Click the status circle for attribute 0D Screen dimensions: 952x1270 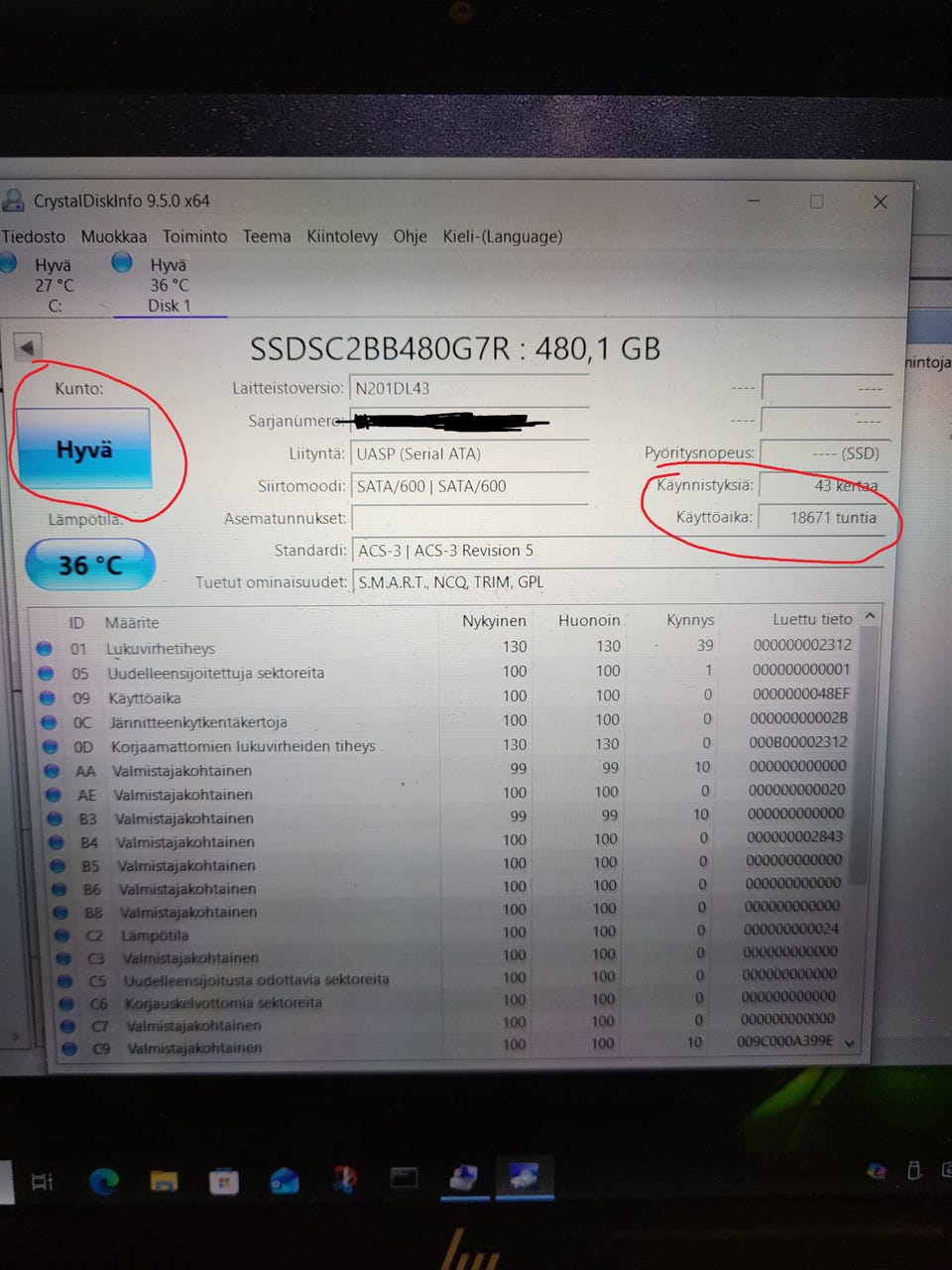(x=51, y=746)
